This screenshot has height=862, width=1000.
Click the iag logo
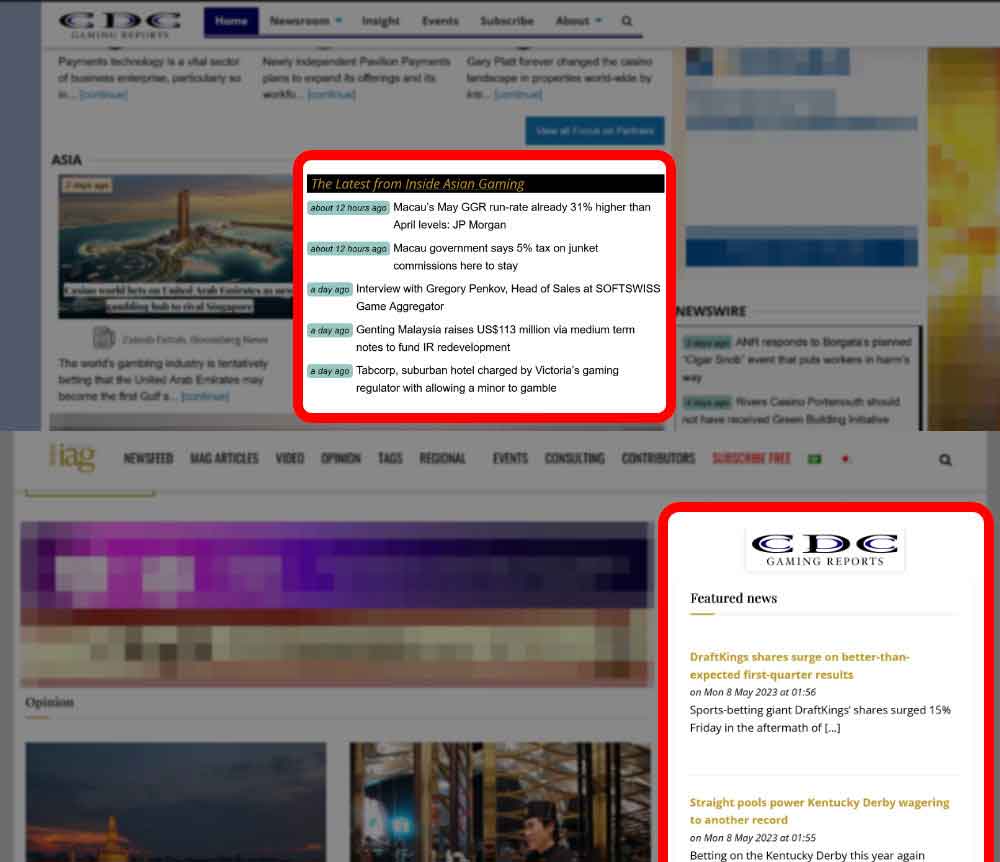pyautogui.click(x=77, y=458)
